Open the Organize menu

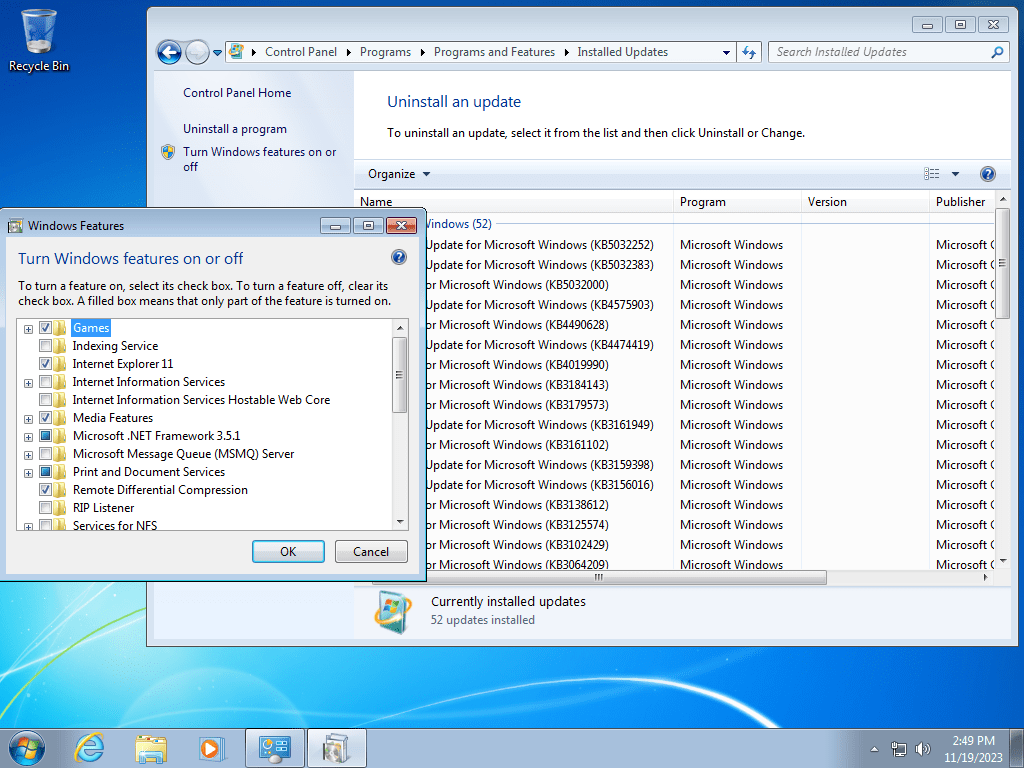click(398, 174)
